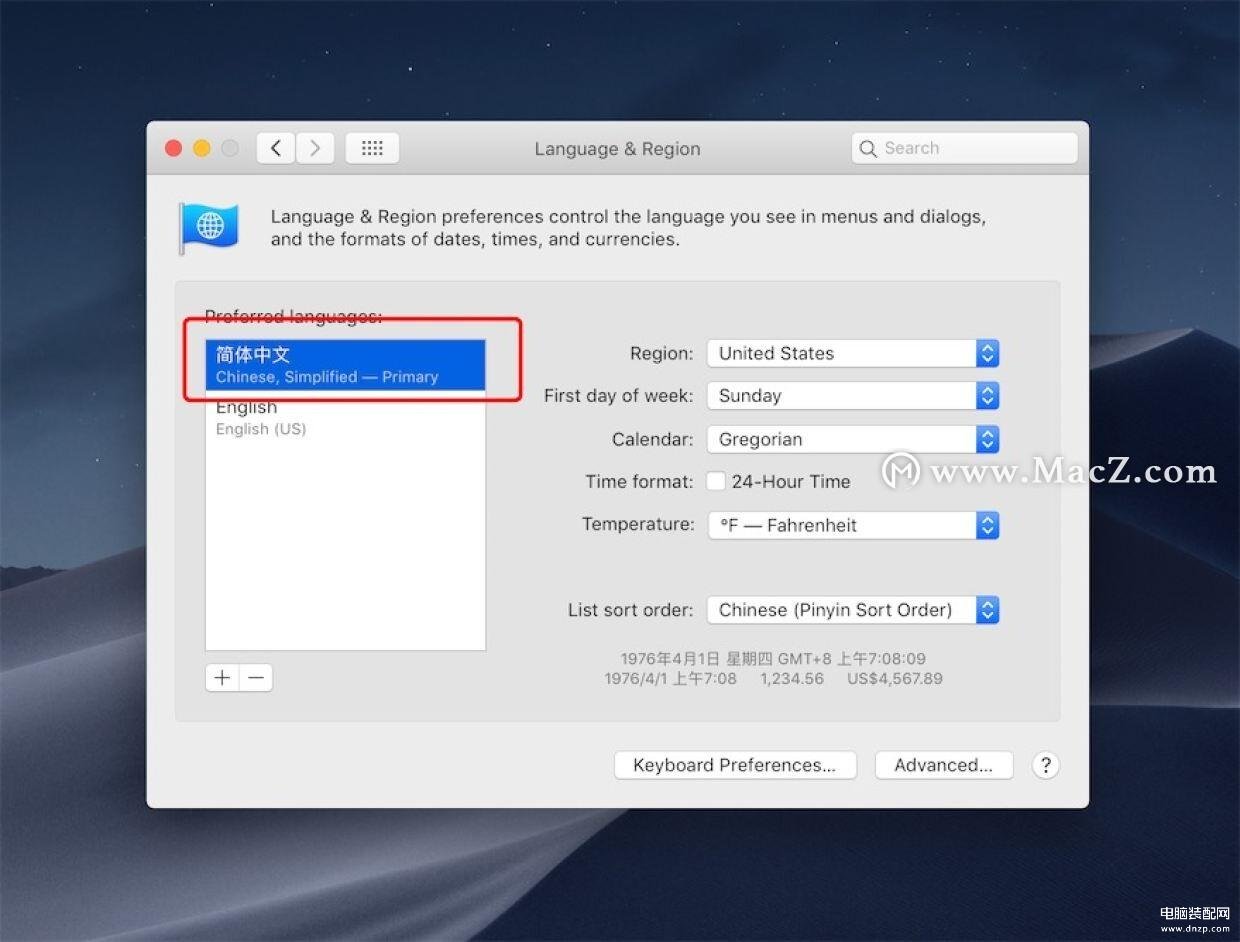Click the magnifying glass search icon

coord(868,149)
